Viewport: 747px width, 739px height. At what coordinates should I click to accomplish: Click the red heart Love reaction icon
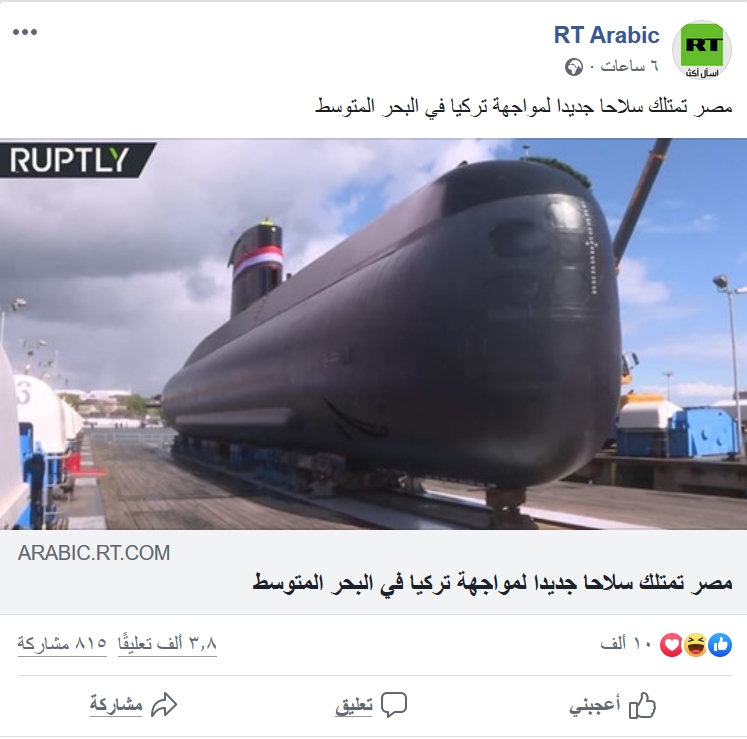point(671,645)
